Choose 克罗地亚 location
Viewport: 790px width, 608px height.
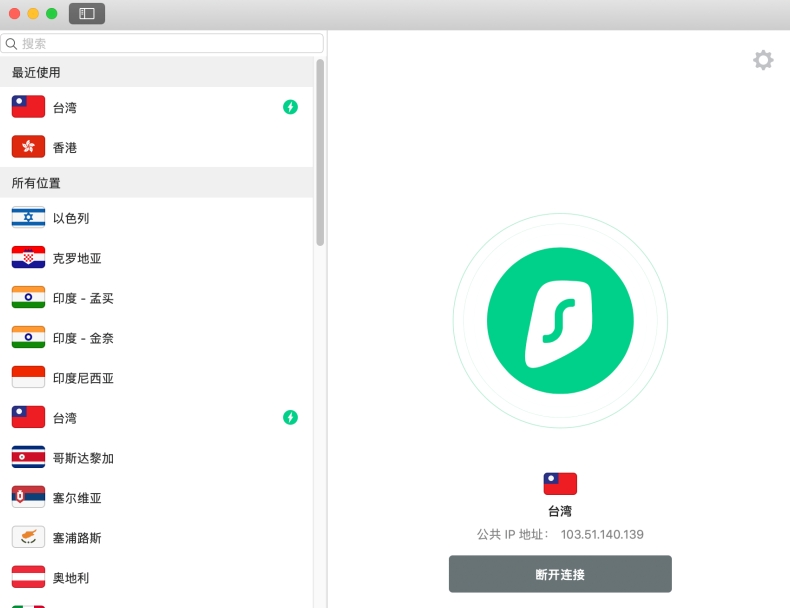[156, 258]
